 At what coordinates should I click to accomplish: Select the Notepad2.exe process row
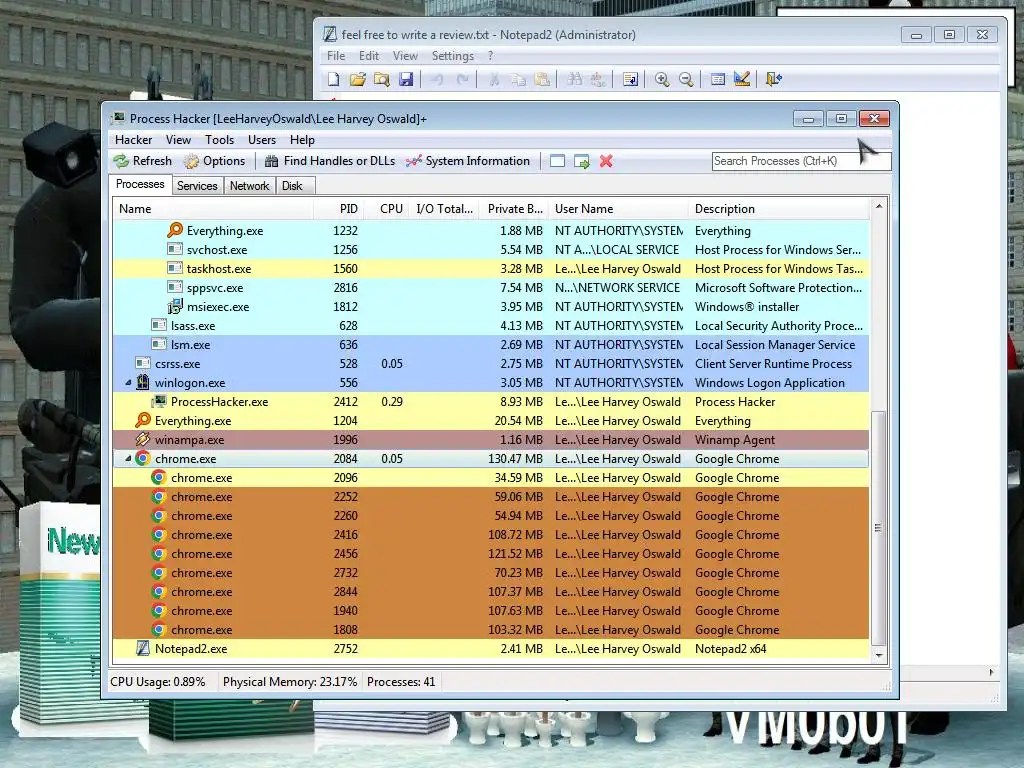(x=491, y=648)
